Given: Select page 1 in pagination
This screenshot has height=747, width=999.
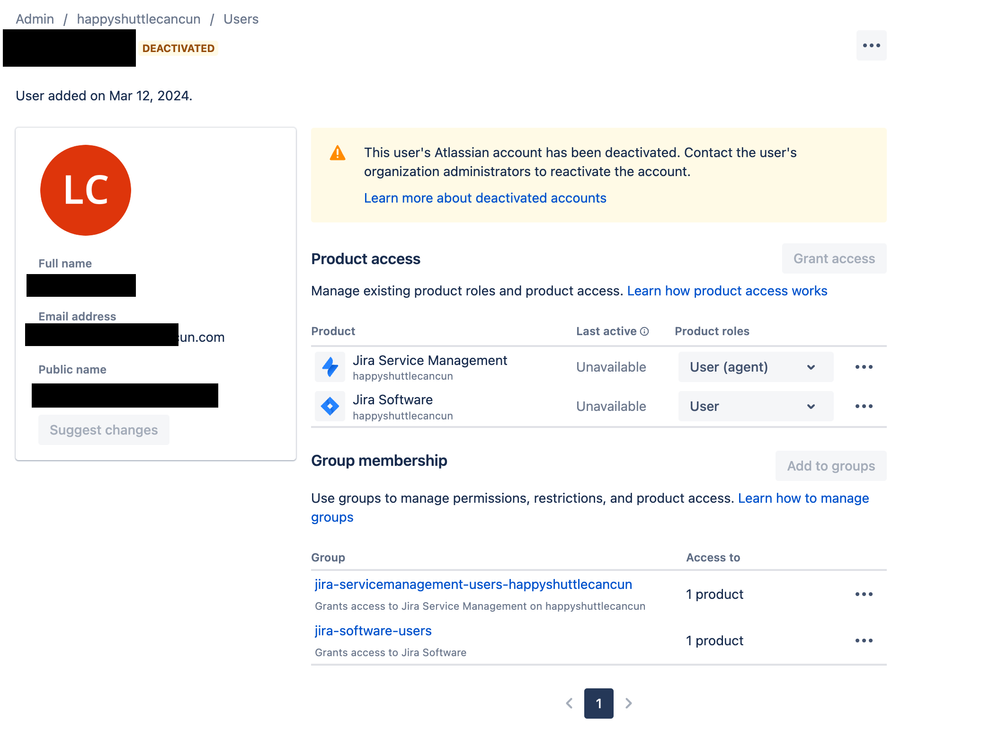Looking at the screenshot, I should pos(598,703).
